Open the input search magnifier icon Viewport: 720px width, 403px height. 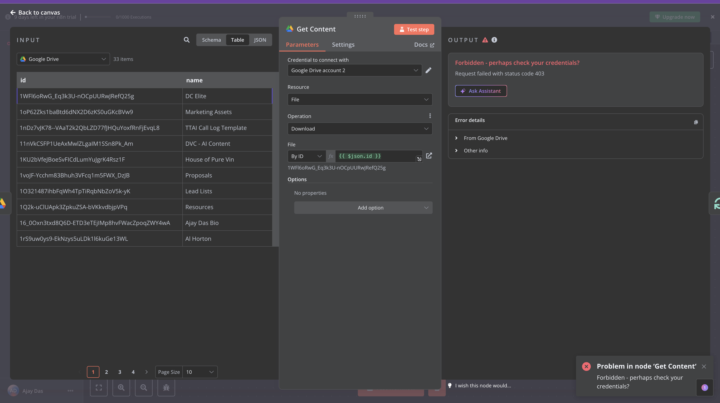pos(186,40)
